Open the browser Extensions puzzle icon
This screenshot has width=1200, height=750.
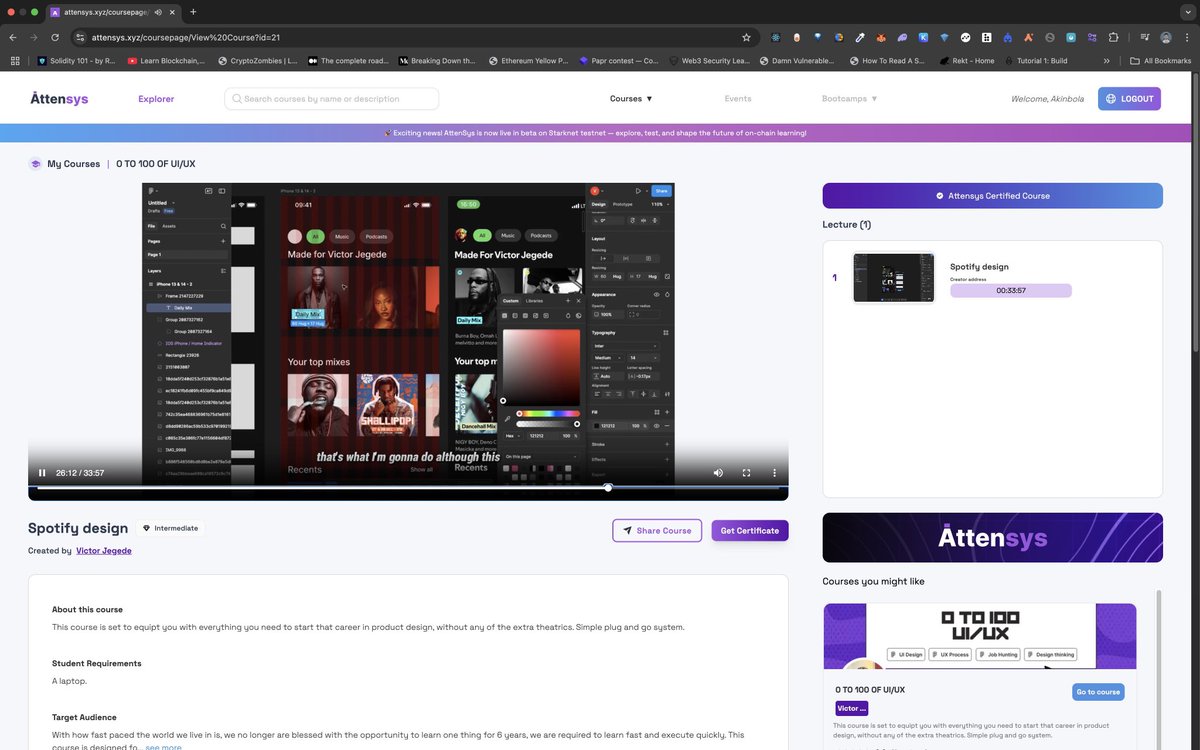coord(1114,37)
